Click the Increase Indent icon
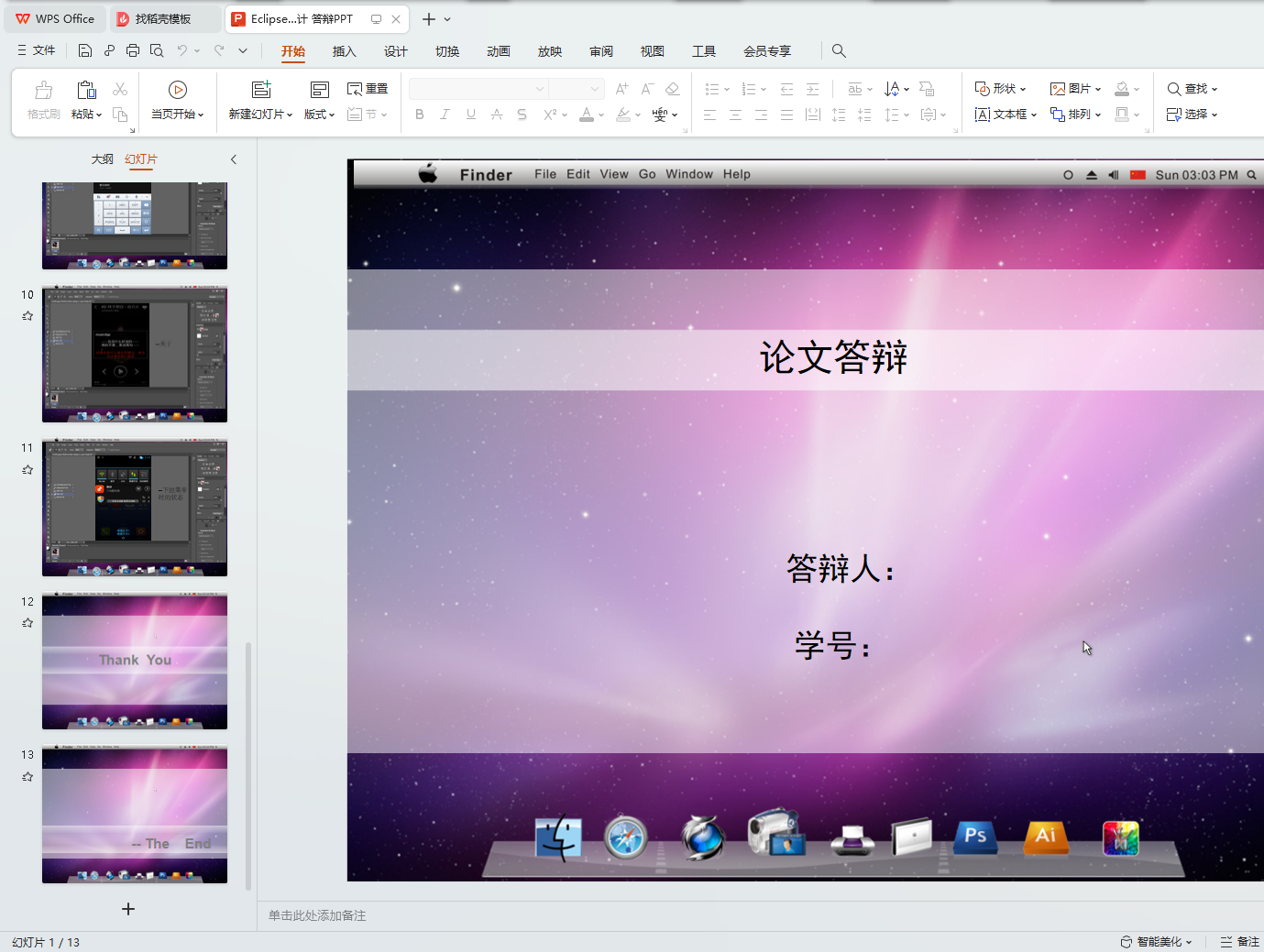The height and width of the screenshot is (952, 1264). 812,89
